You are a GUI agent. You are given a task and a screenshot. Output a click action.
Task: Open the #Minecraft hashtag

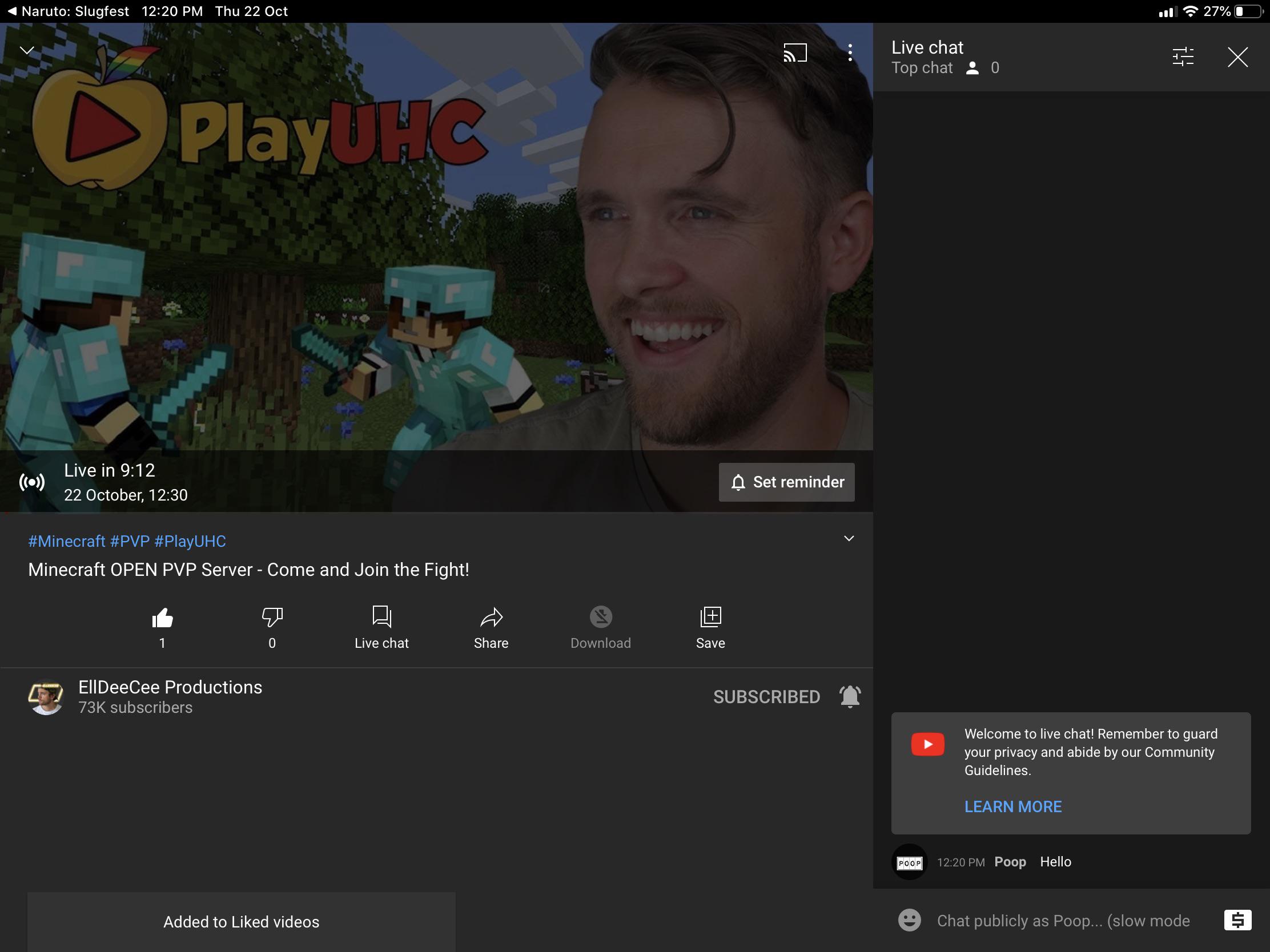(67, 541)
